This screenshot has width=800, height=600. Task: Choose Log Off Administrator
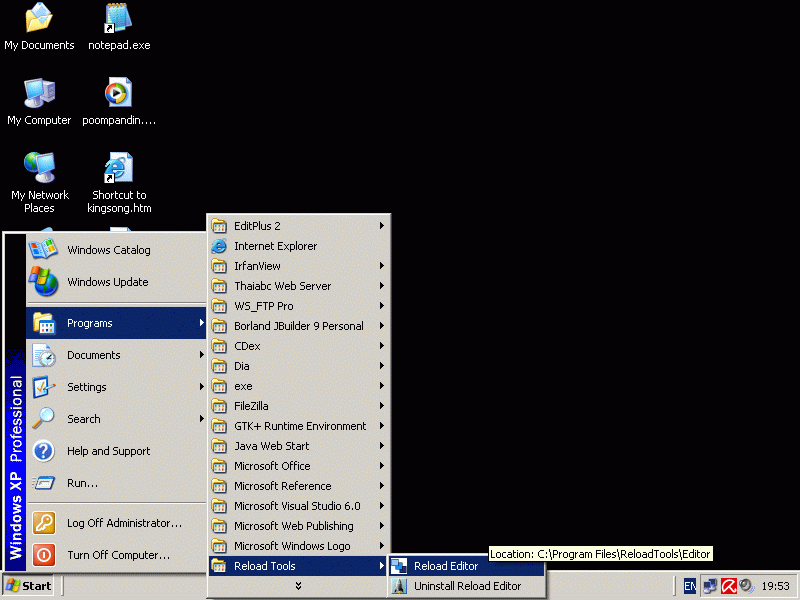124,523
